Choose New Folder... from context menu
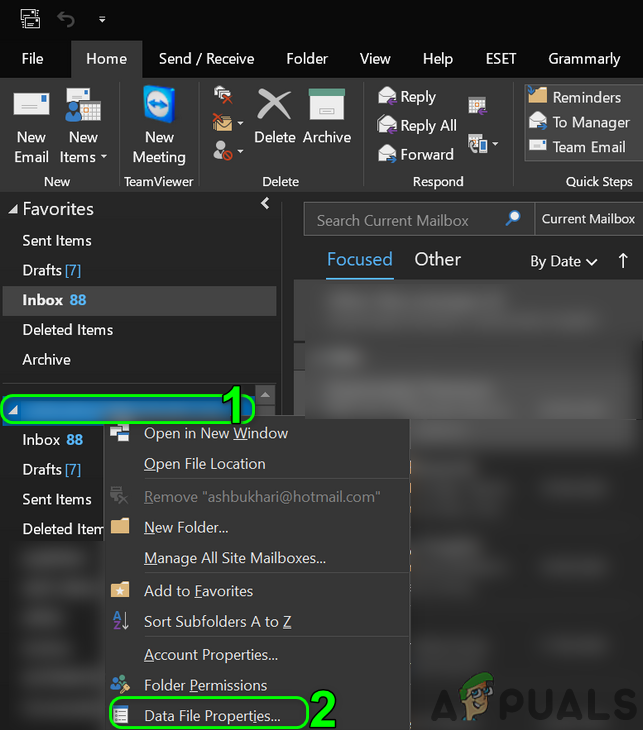Viewport: 643px width, 730px height. tap(258, 527)
